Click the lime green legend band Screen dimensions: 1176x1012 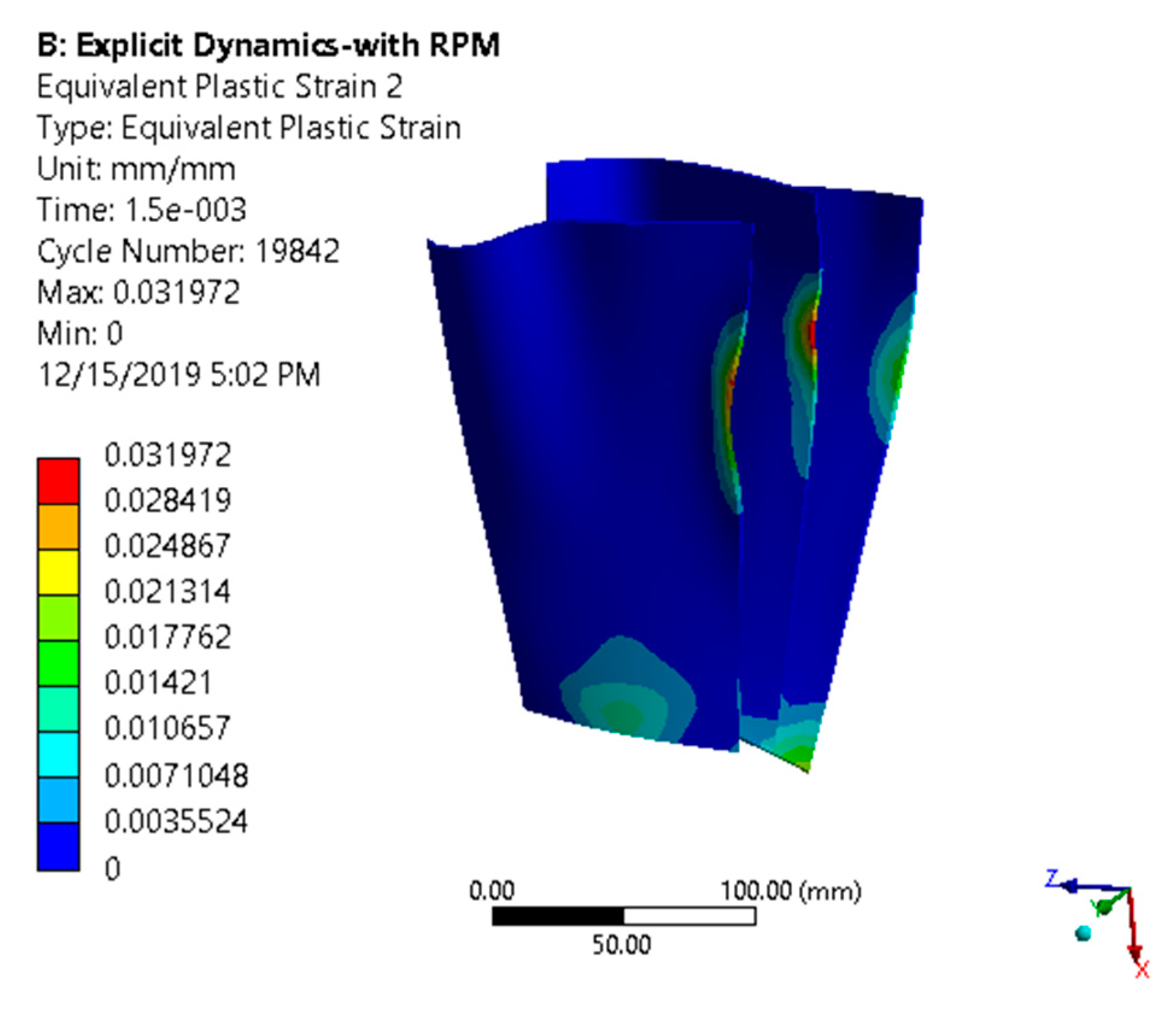(58, 618)
